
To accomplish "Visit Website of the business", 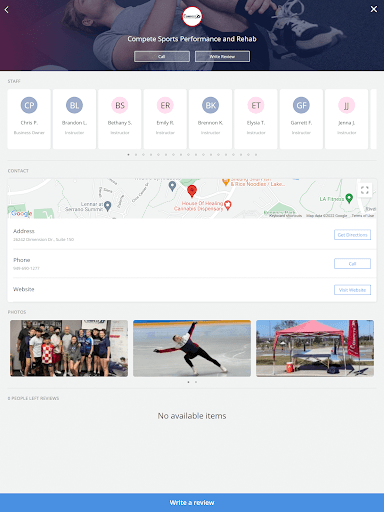I will [352, 290].
